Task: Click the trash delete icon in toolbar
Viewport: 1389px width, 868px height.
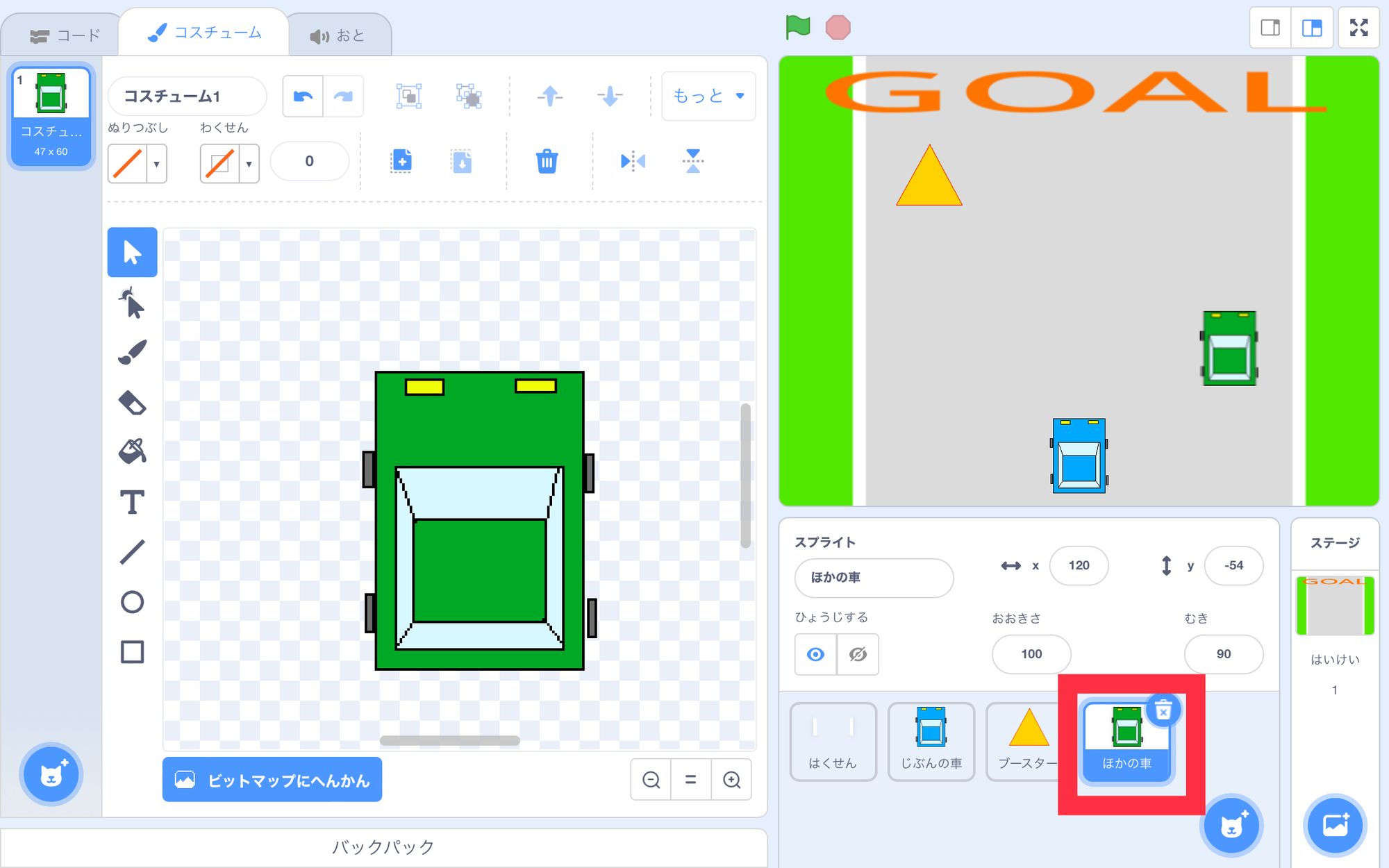Action: [547, 161]
